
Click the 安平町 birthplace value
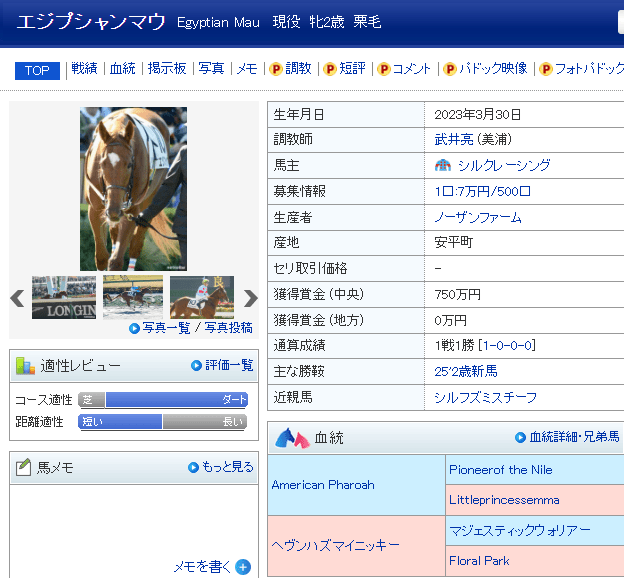pyautogui.click(x=454, y=242)
